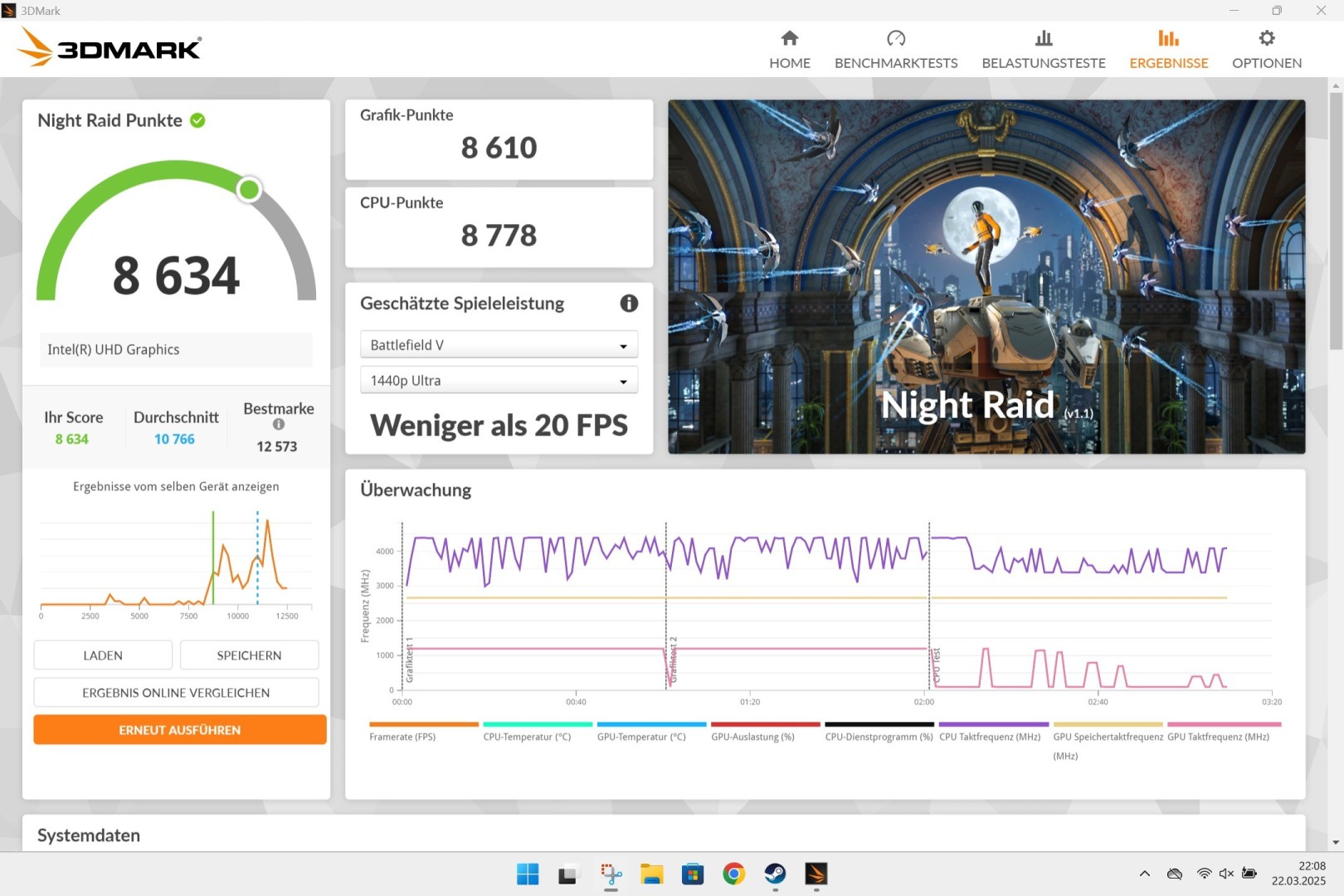Screen dimensions: 1344x896
Task: Open the 1440p Ultra resolution dropdown
Action: [499, 380]
